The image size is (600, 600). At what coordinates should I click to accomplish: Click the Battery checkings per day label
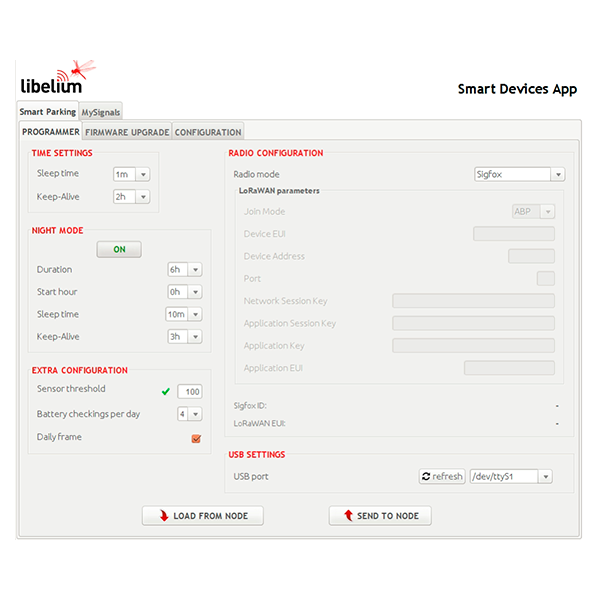pos(88,414)
